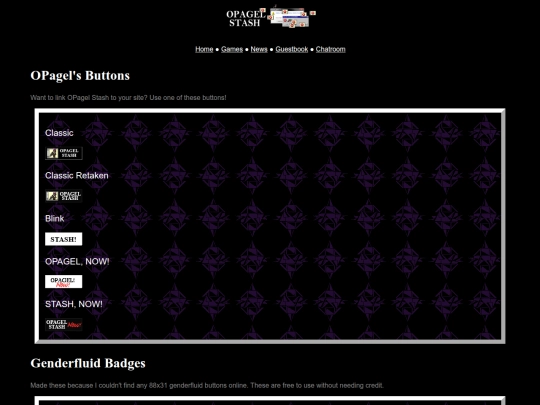
Task: Click the 'STASH, NOW!' label text
Action: (74, 304)
